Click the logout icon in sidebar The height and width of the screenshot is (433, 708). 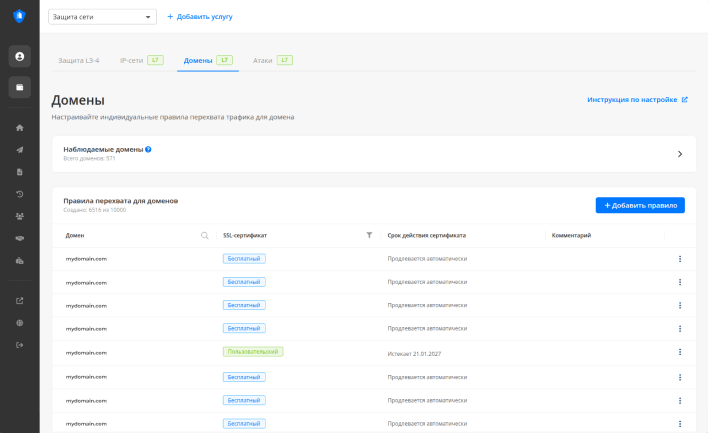[20, 345]
